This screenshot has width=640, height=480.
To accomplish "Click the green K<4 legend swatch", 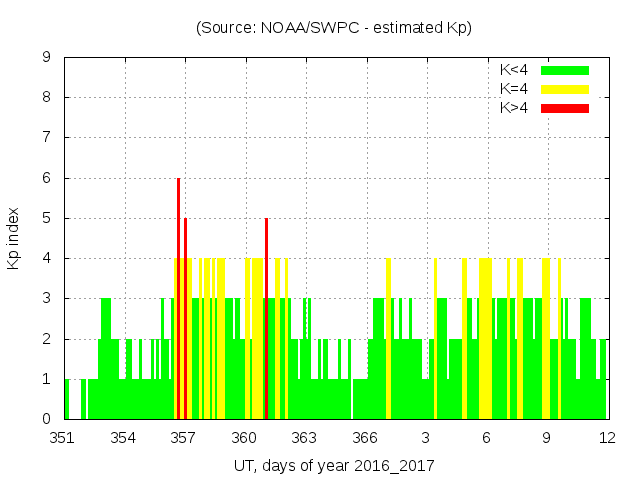I will pyautogui.click(x=565, y=70).
